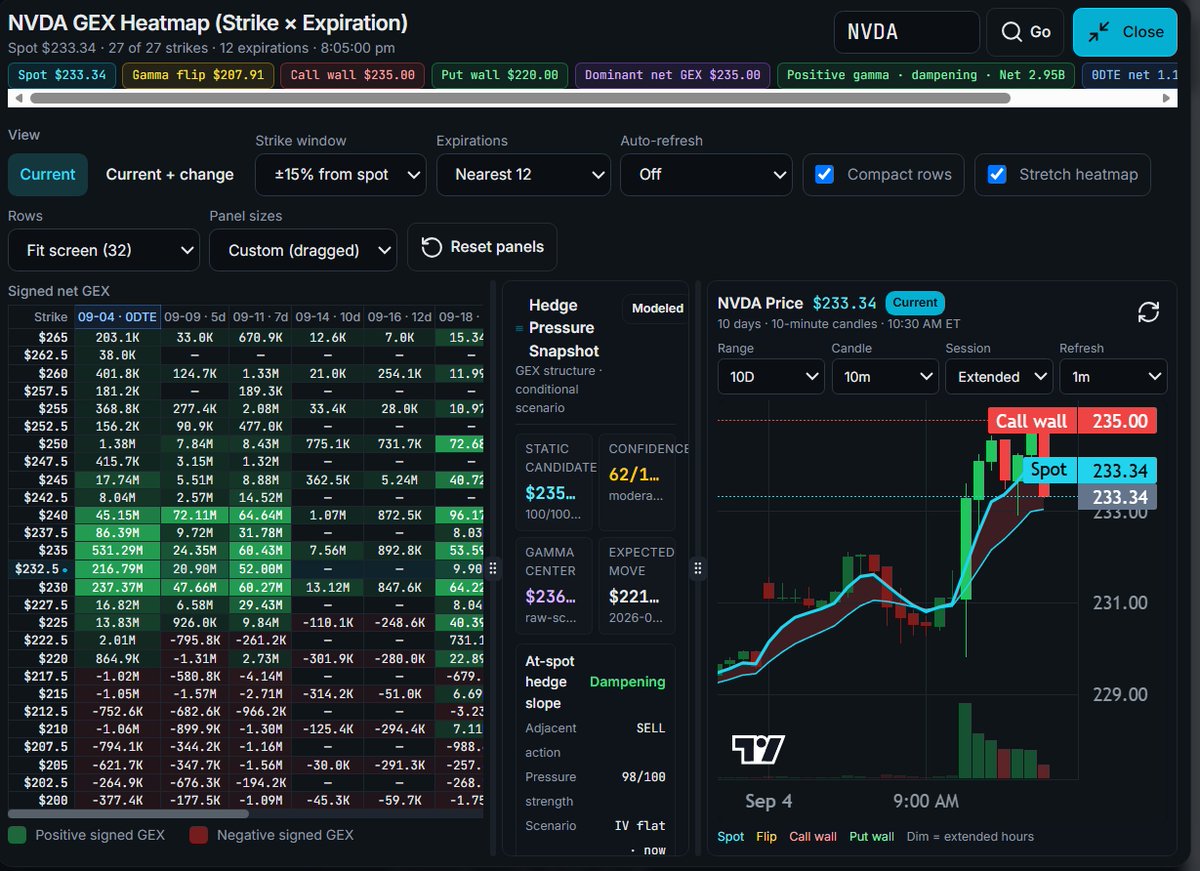Click the Reset panels circular arrow icon
This screenshot has width=1200, height=871.
click(x=432, y=247)
